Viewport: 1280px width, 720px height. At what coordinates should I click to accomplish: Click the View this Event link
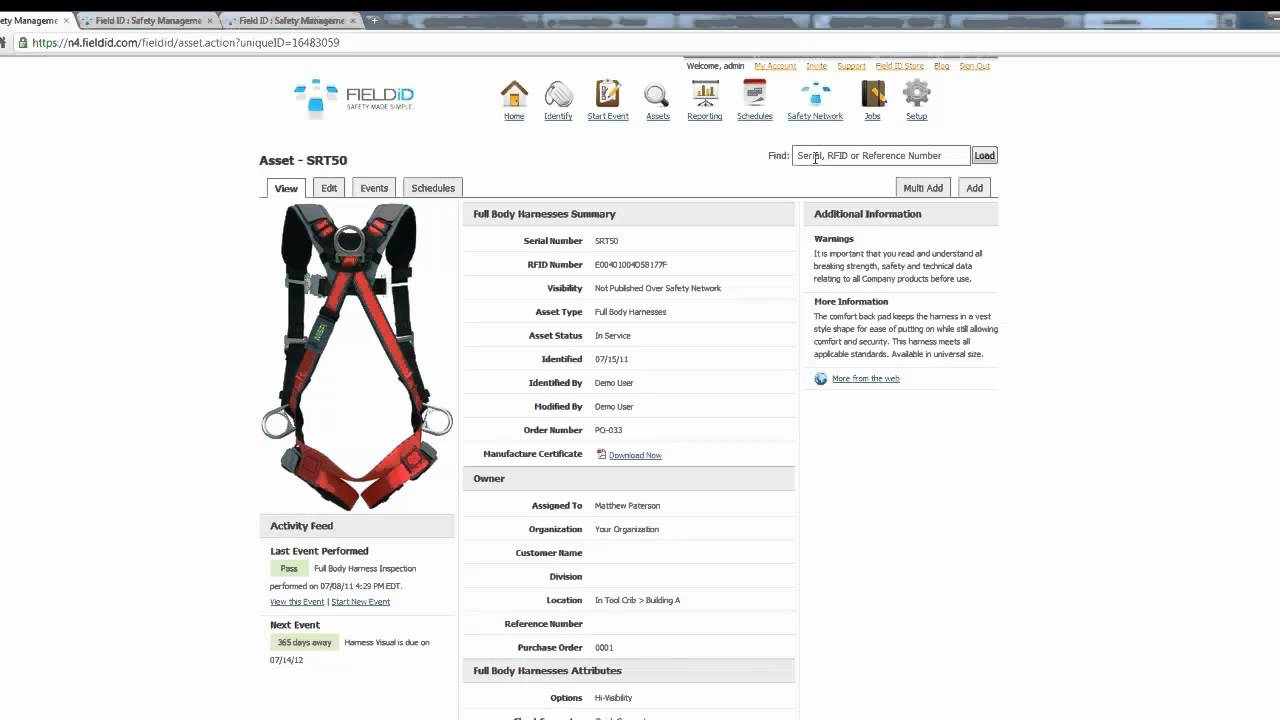[297, 602]
